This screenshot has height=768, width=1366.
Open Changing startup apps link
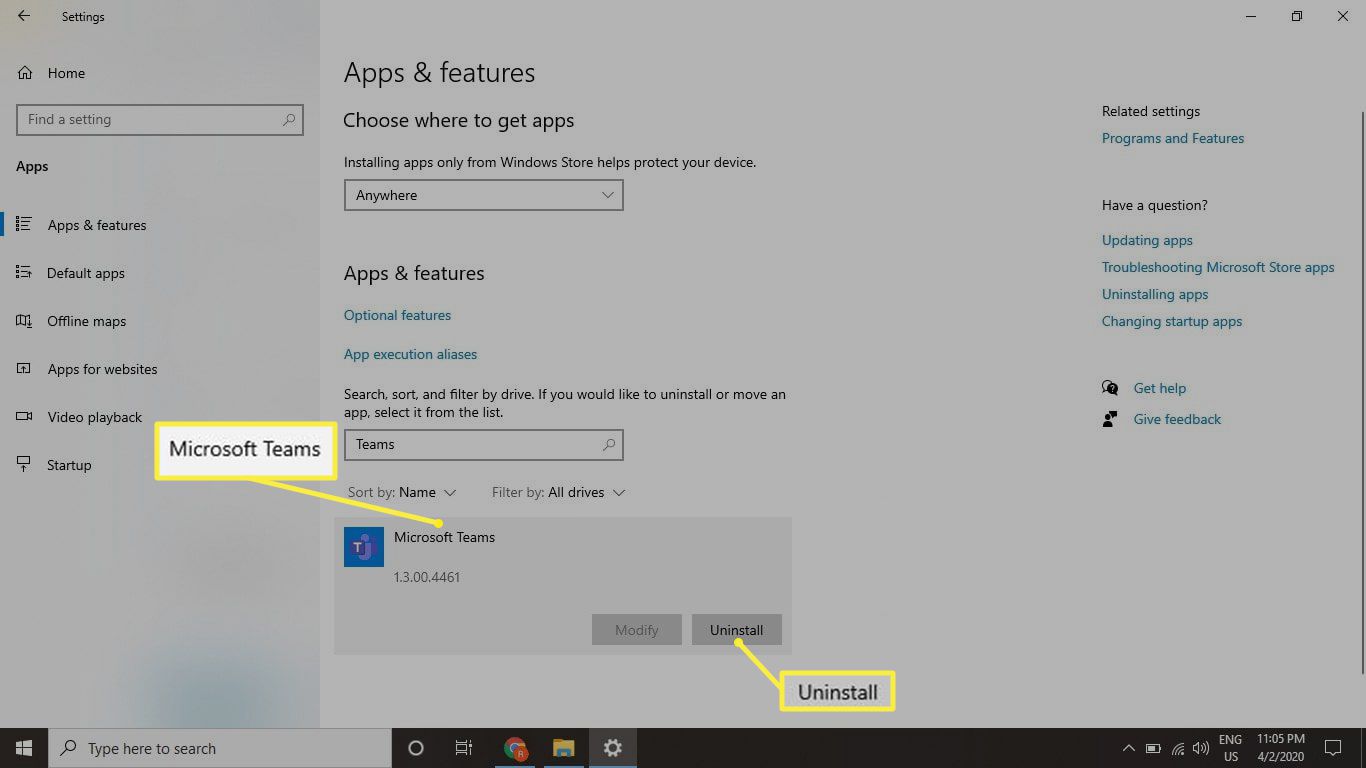(x=1172, y=321)
